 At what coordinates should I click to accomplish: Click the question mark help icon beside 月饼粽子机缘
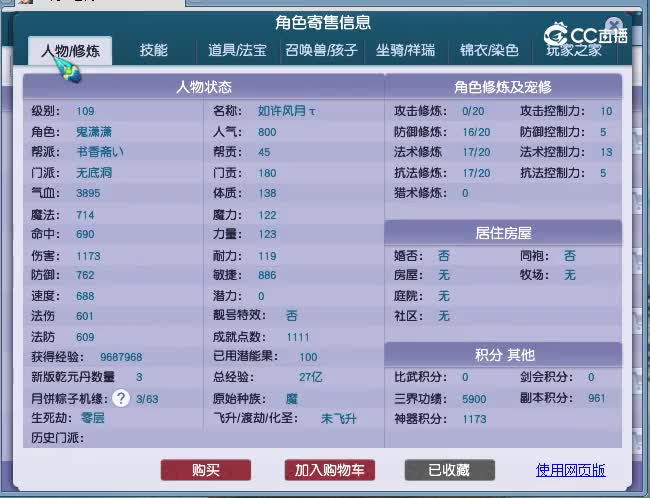point(121,398)
